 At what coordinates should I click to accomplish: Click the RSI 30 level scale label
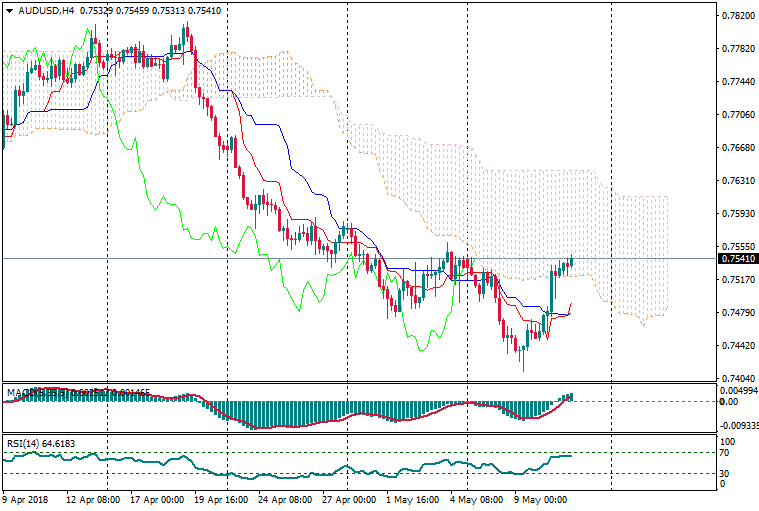(726, 473)
